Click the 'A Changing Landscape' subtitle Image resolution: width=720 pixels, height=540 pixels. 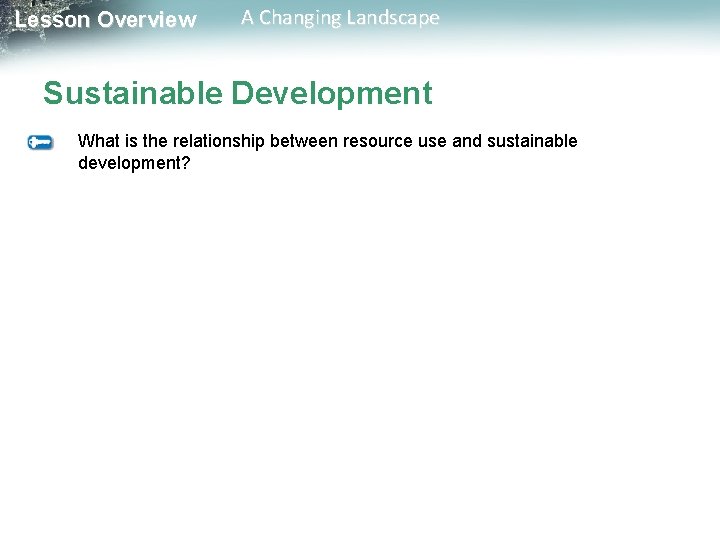[x=340, y=18]
